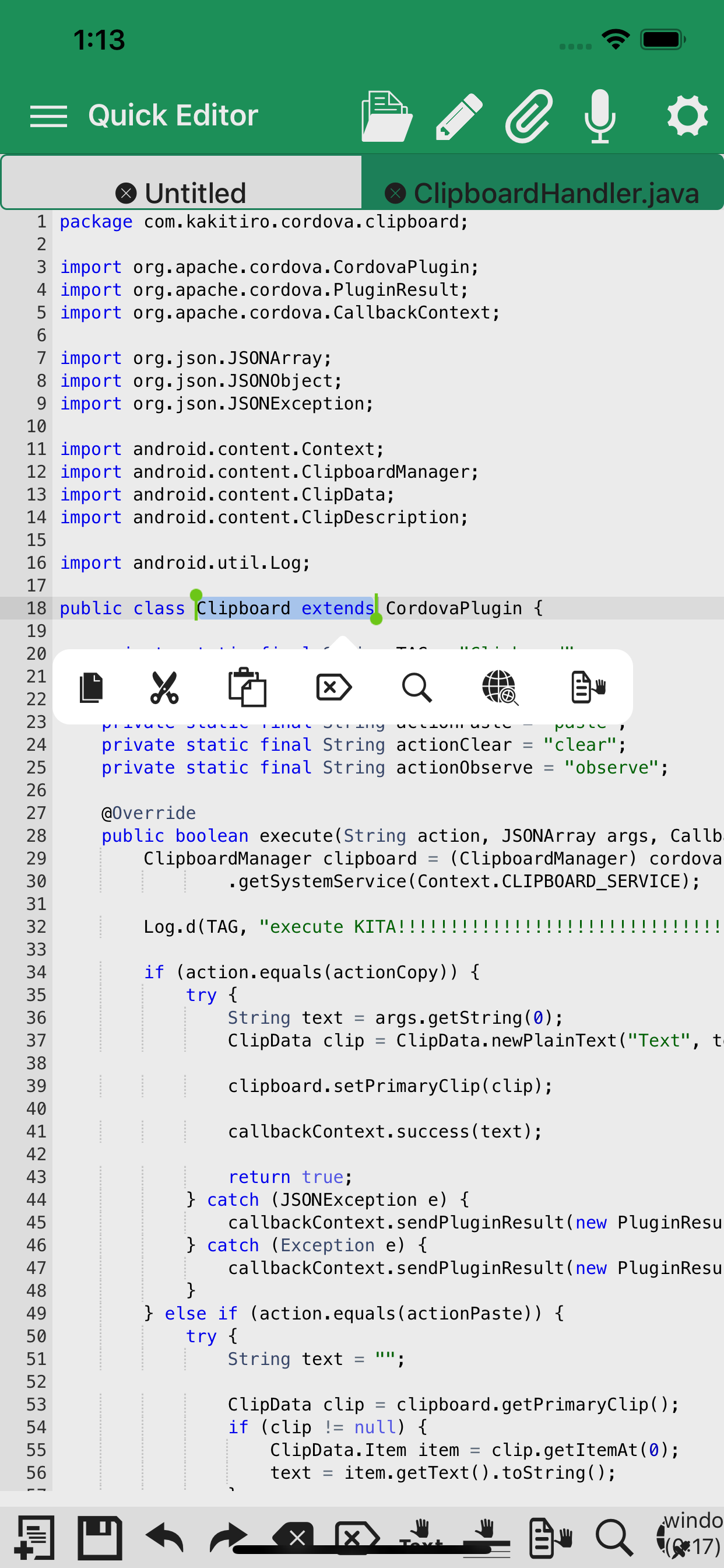Tap '"observe"' string on line 25
Viewport: 724px width, 1568px height.
(x=611, y=767)
